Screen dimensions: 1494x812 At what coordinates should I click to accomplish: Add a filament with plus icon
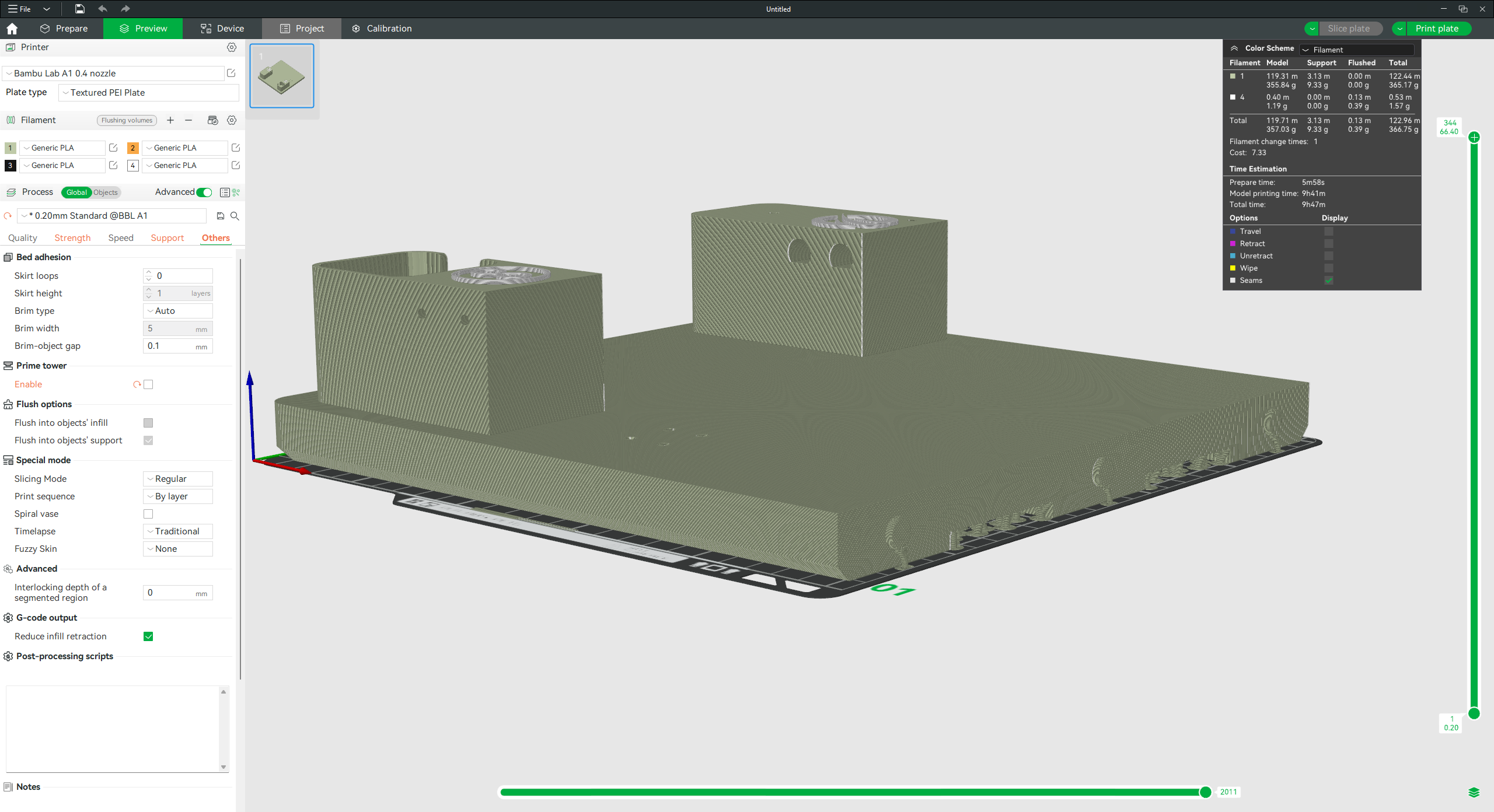point(170,120)
